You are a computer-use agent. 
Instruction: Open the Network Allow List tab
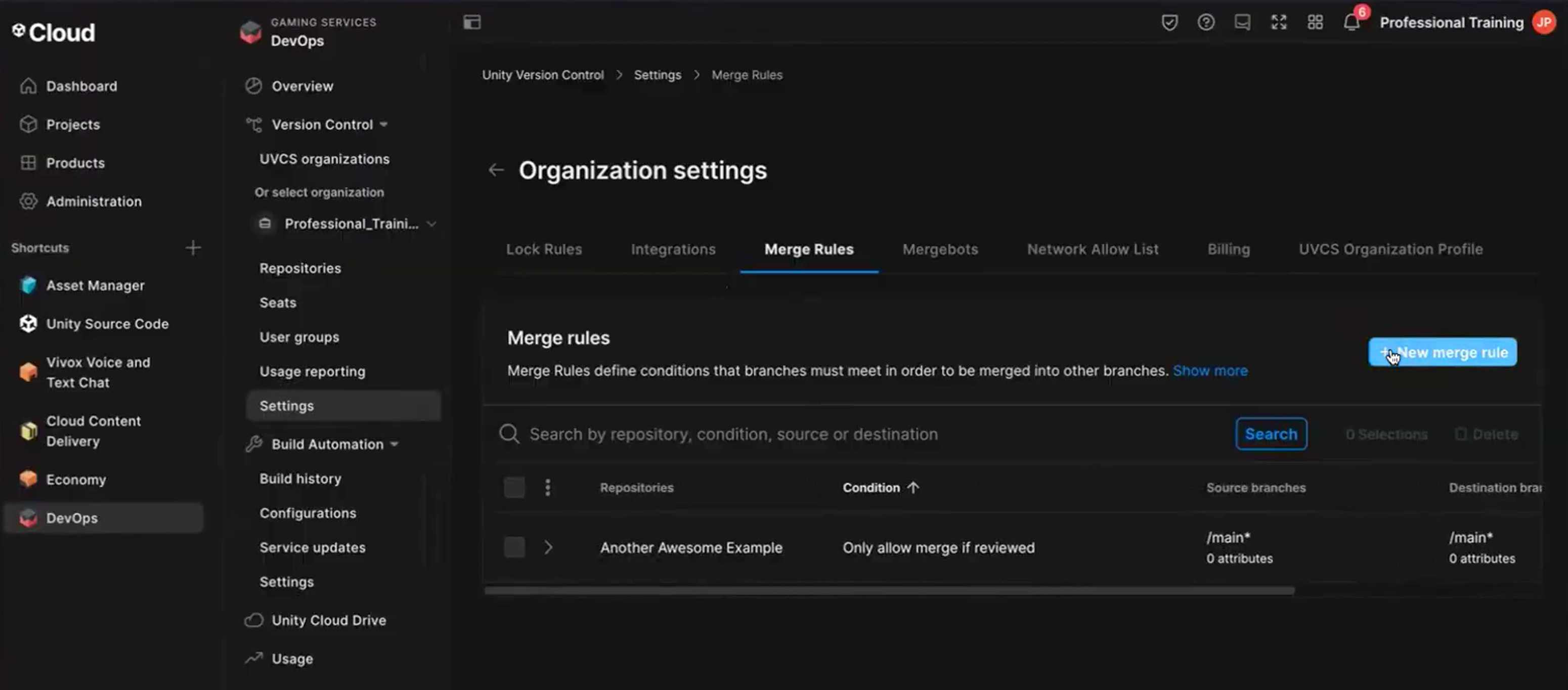tap(1093, 249)
